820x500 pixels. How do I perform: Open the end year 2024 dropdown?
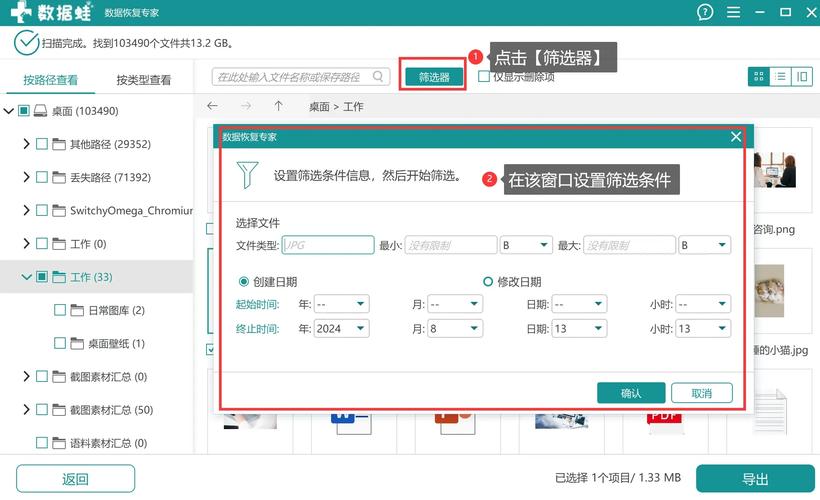341,328
